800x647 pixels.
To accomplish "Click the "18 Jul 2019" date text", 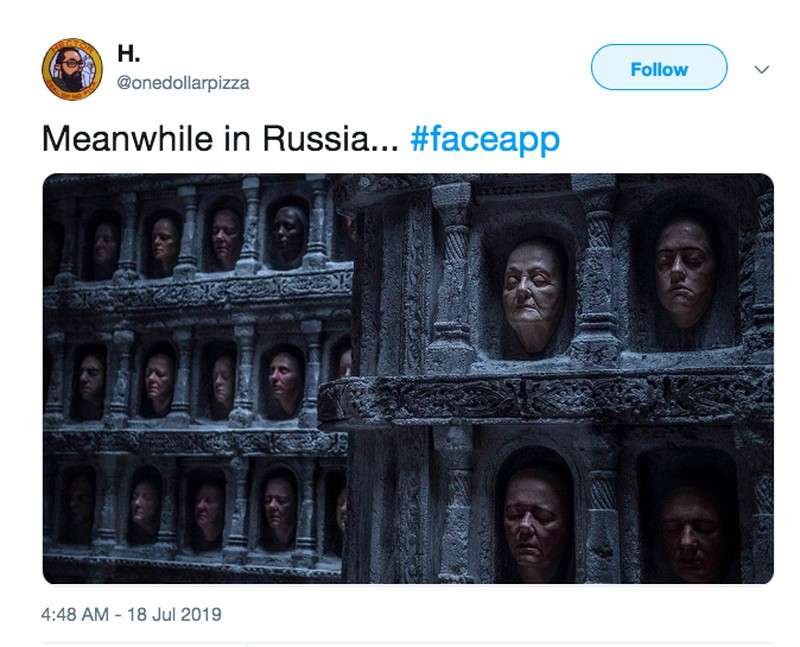I will point(174,614).
